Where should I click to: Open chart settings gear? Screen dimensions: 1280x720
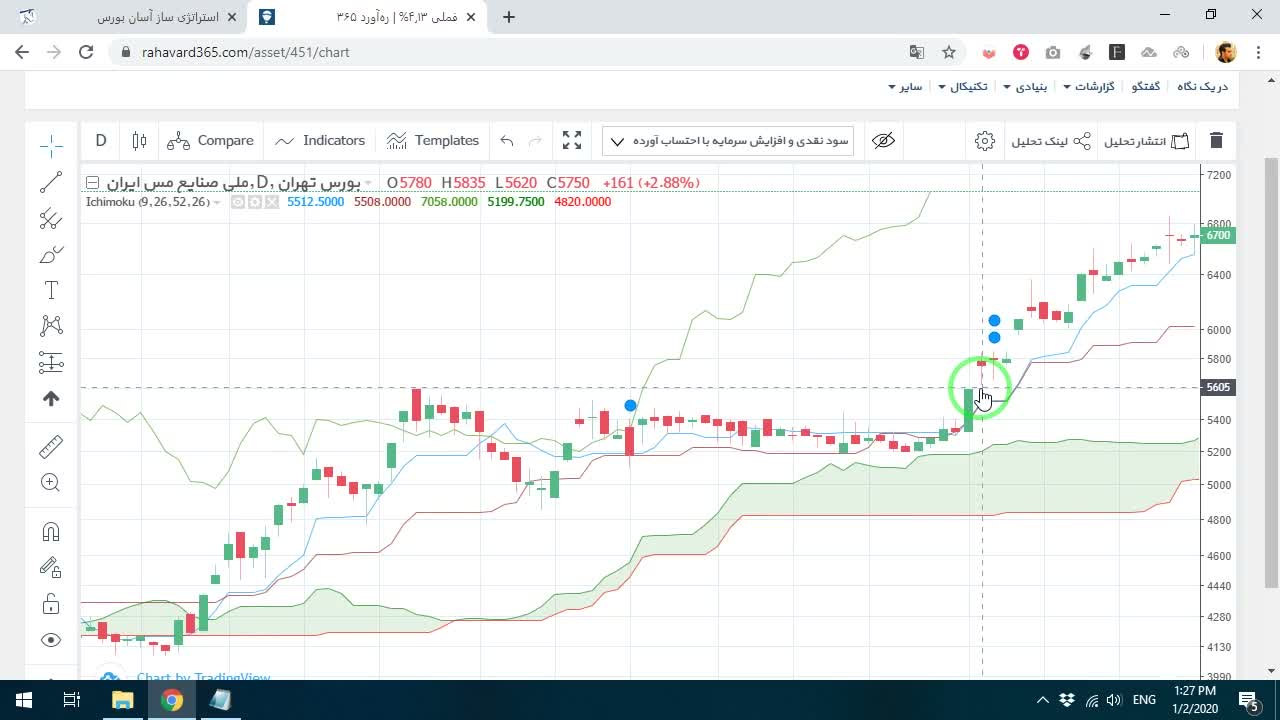click(x=985, y=141)
